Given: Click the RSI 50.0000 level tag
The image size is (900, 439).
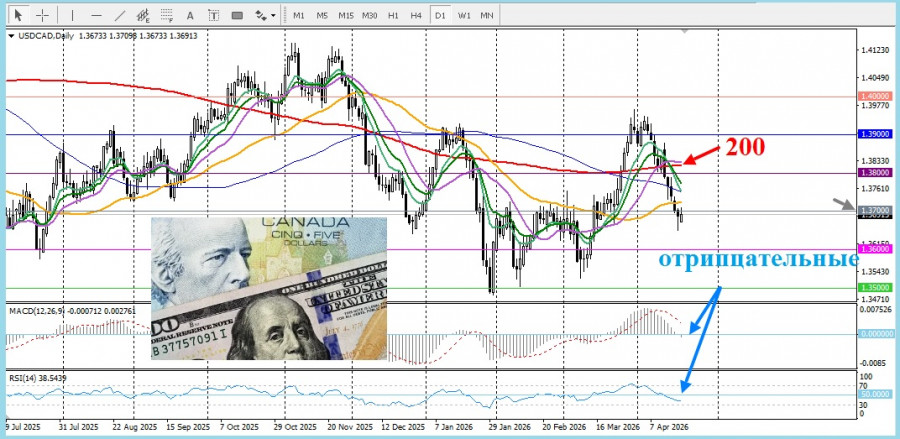Looking at the screenshot, I should [x=875, y=394].
